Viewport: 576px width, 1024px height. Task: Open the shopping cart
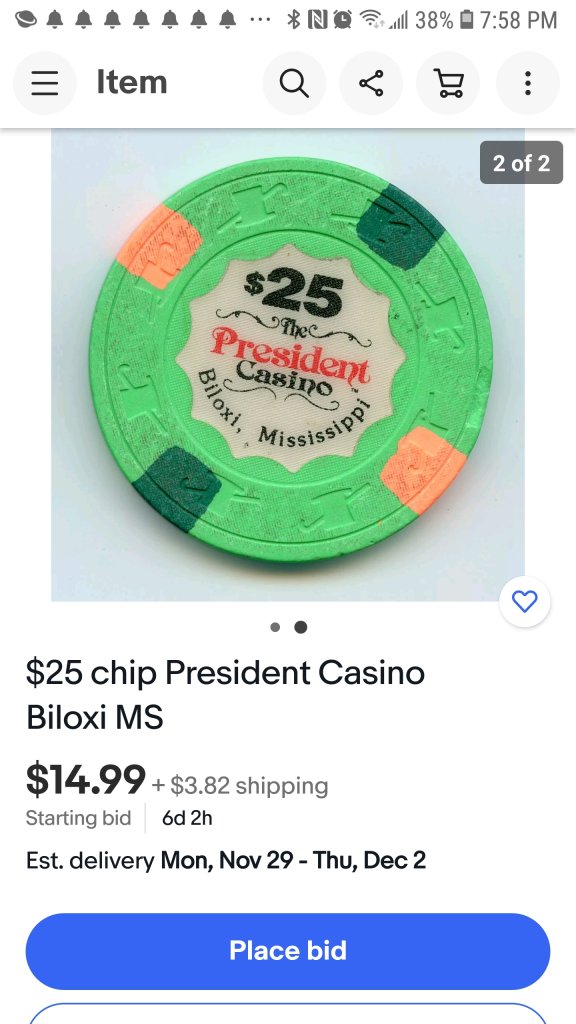449,84
